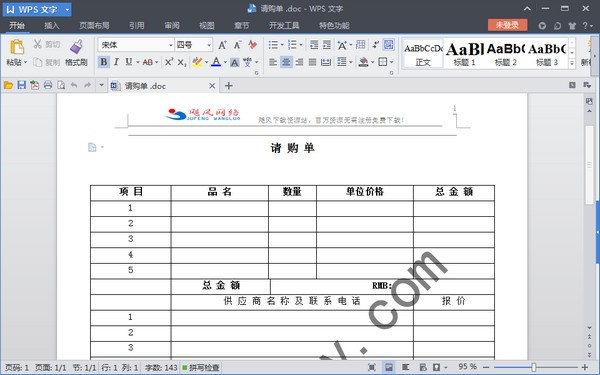This screenshot has width=600, height=375.
Task: Toggle spell check (拼写检查) in status bar
Action: point(201,367)
